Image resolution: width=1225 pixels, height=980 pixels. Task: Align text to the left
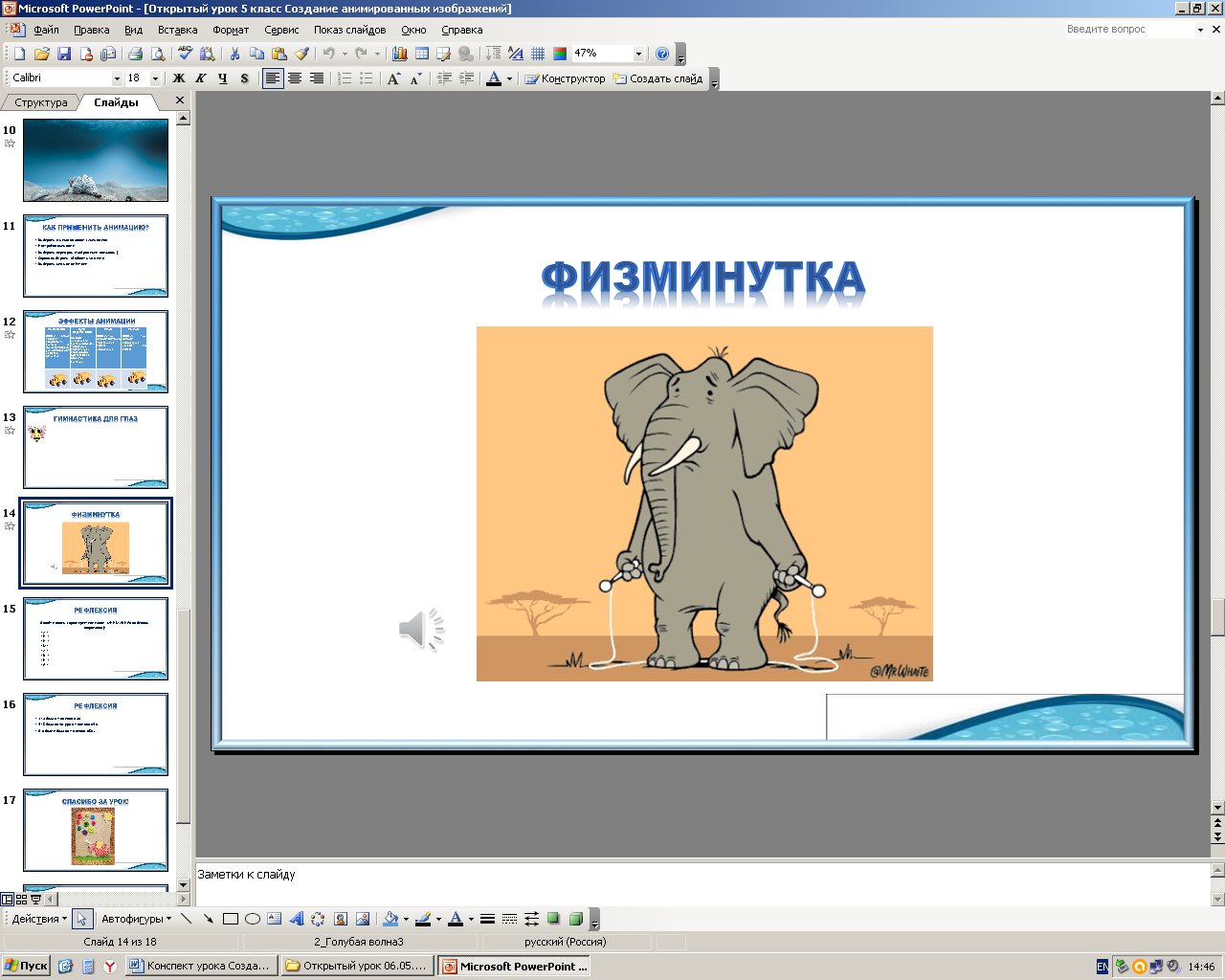tap(273, 78)
